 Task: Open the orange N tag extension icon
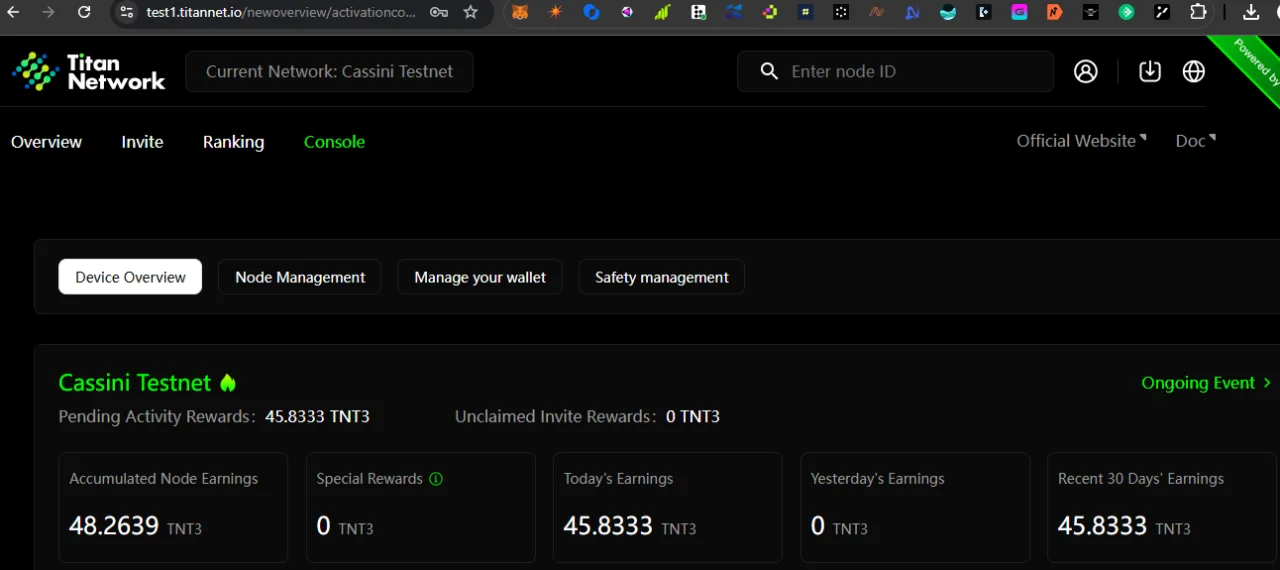click(x=1055, y=12)
